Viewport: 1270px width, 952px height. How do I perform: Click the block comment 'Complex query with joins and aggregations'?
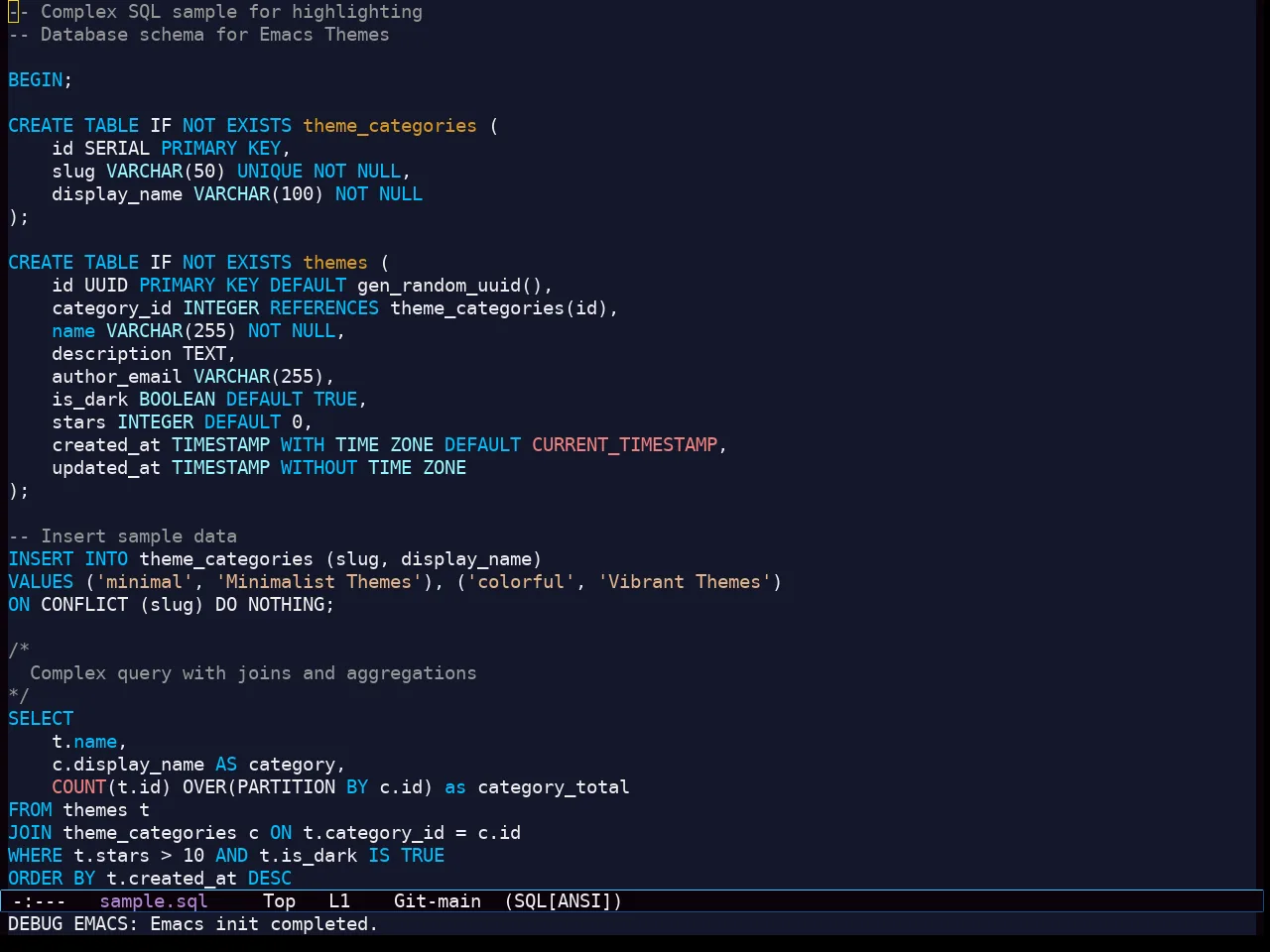coord(253,673)
